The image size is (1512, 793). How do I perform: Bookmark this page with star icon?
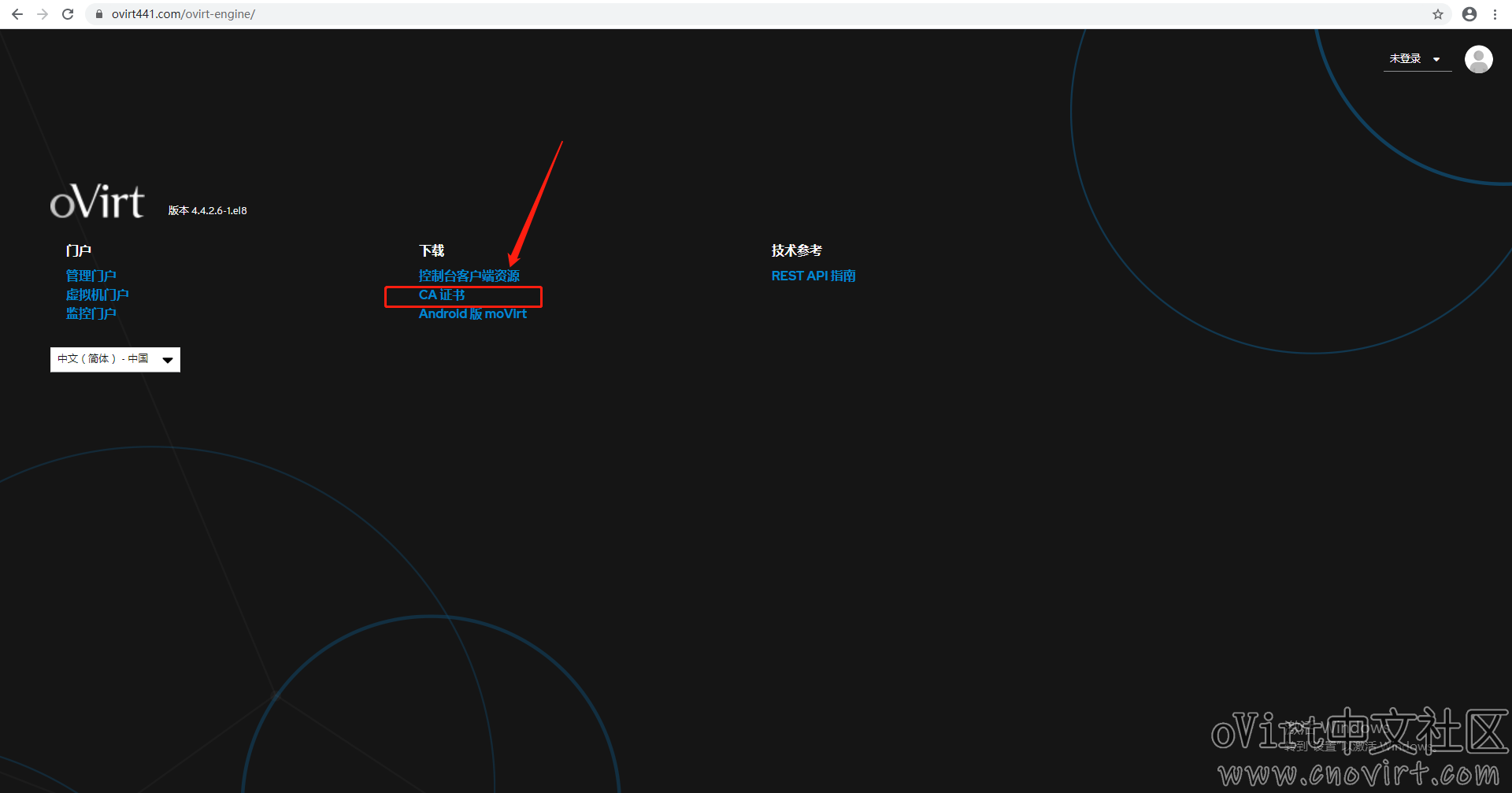coord(1438,14)
